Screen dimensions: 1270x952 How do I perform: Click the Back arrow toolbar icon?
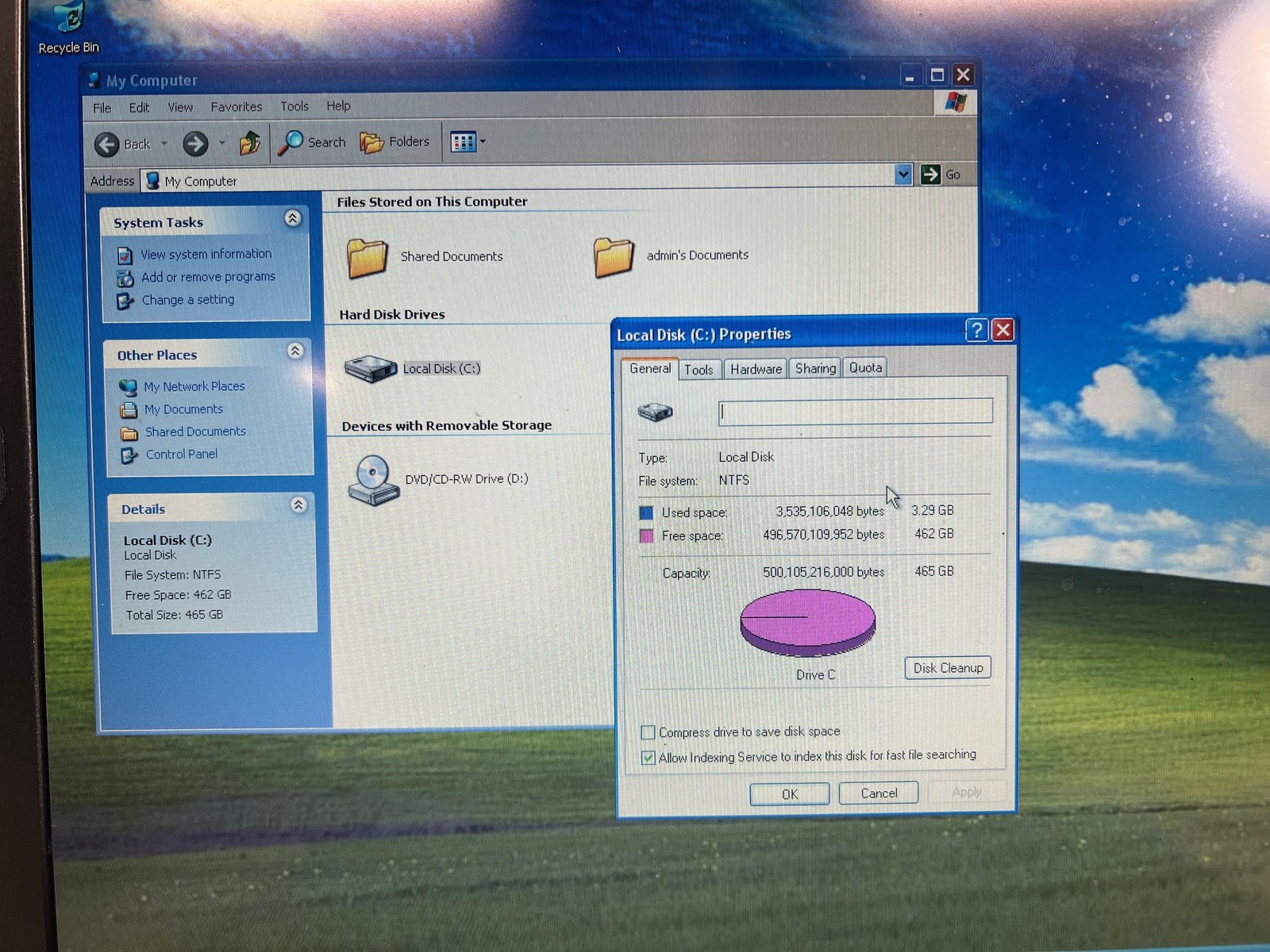[107, 144]
